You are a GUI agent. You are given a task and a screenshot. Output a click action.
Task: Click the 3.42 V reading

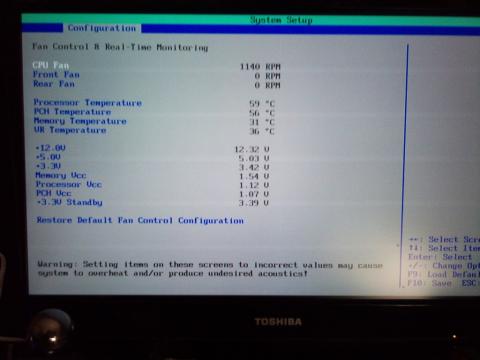click(x=254, y=167)
